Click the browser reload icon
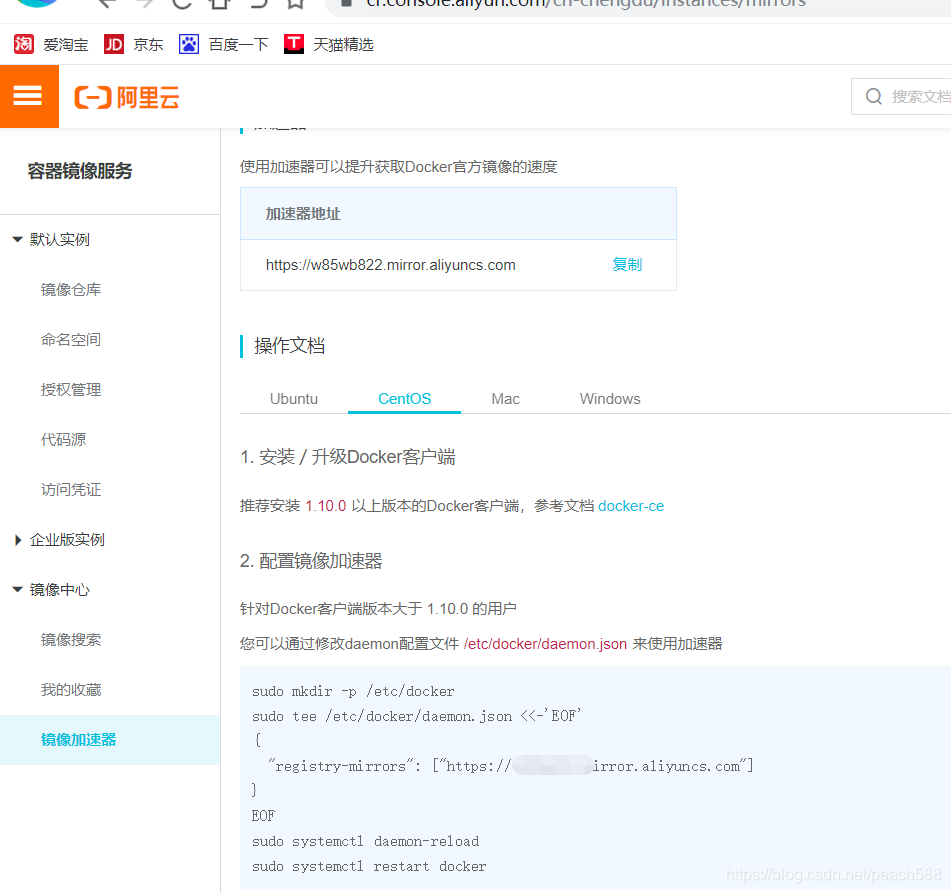951x893 pixels. 181,3
